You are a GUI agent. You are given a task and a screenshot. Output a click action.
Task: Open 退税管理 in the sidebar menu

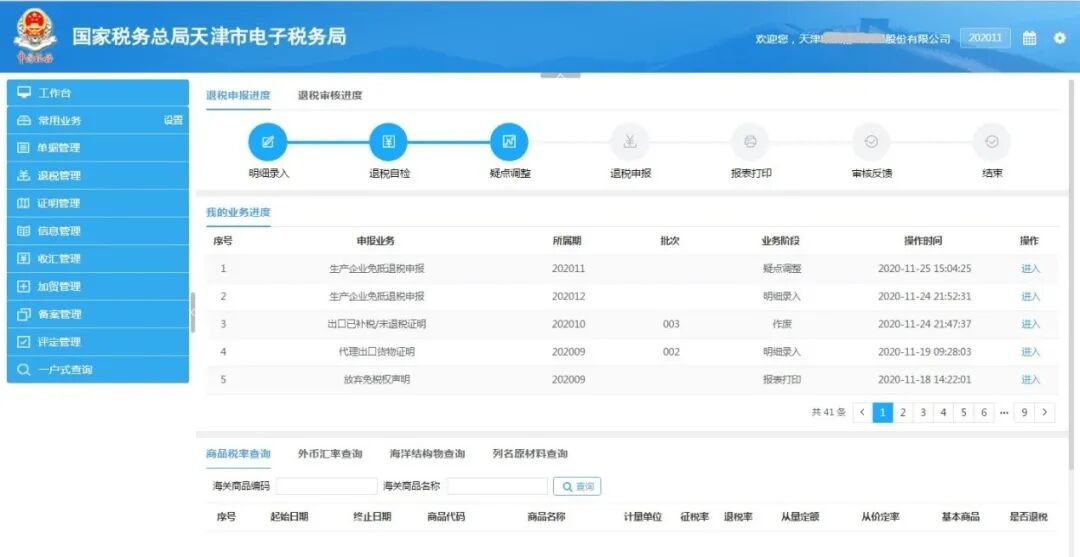98,176
